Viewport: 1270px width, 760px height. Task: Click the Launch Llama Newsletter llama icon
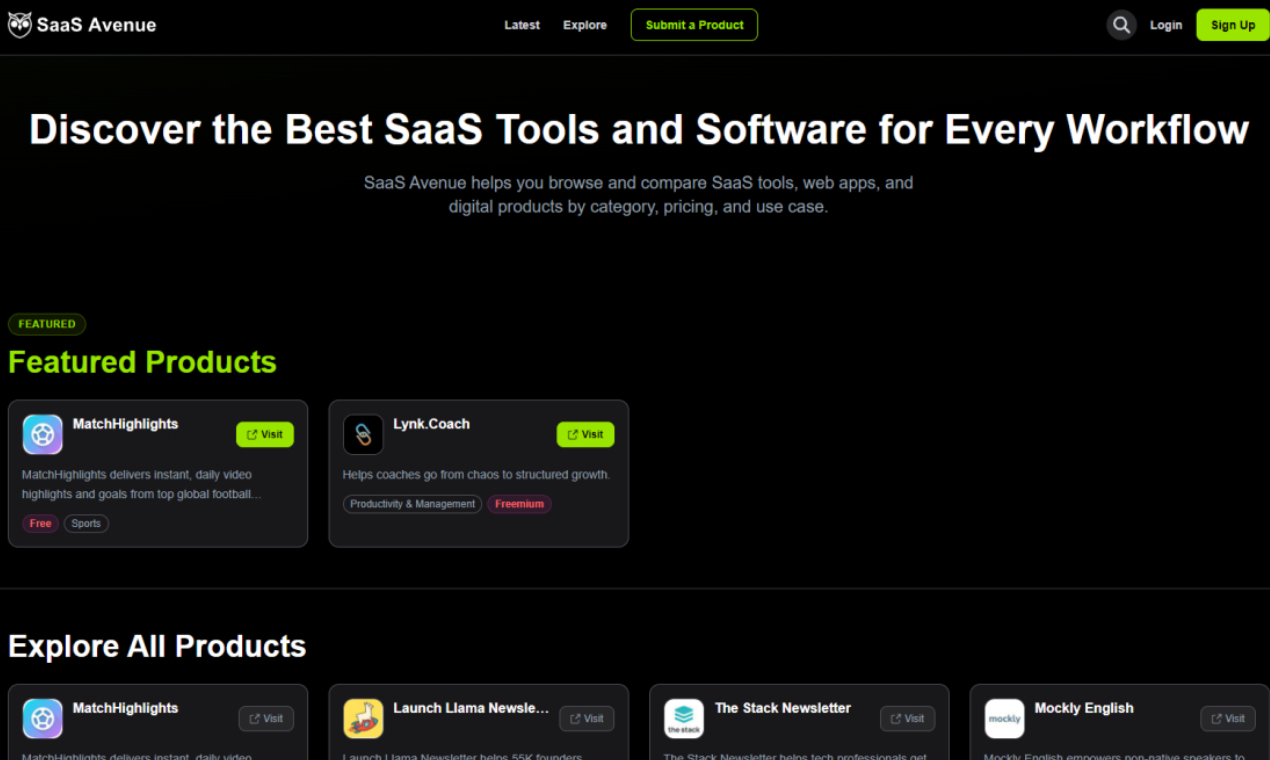(363, 719)
